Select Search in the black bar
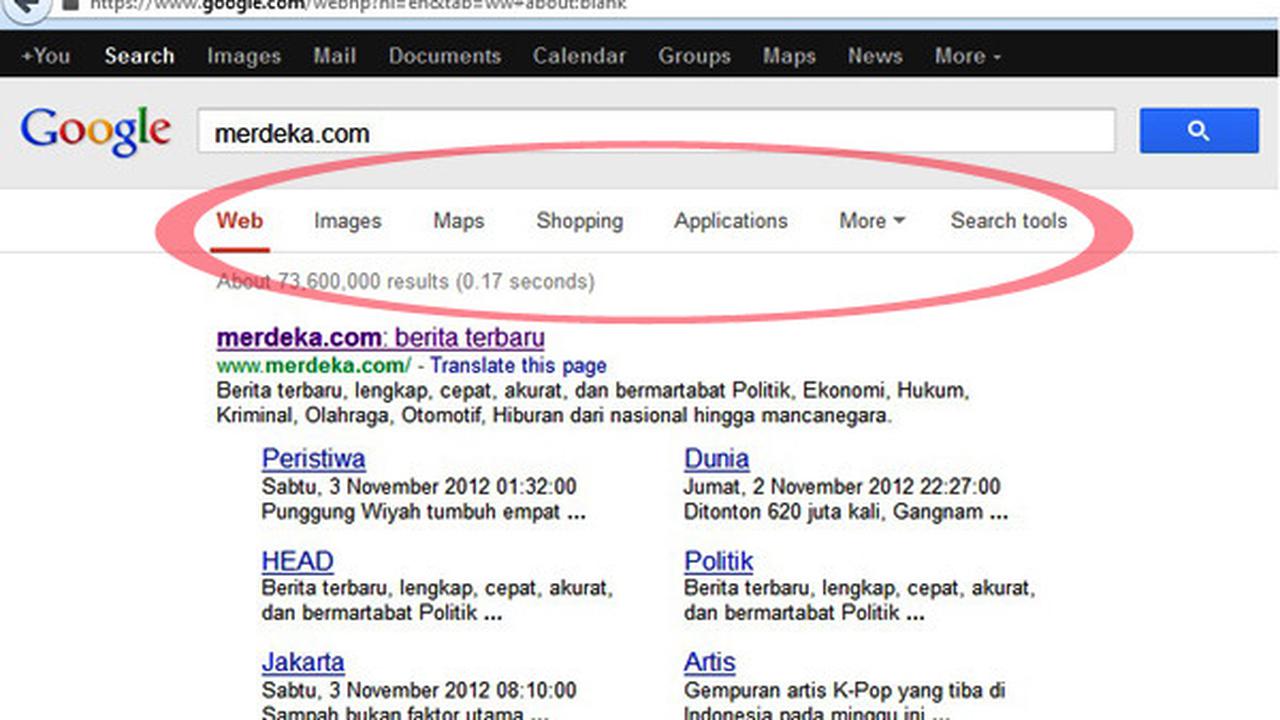 139,56
